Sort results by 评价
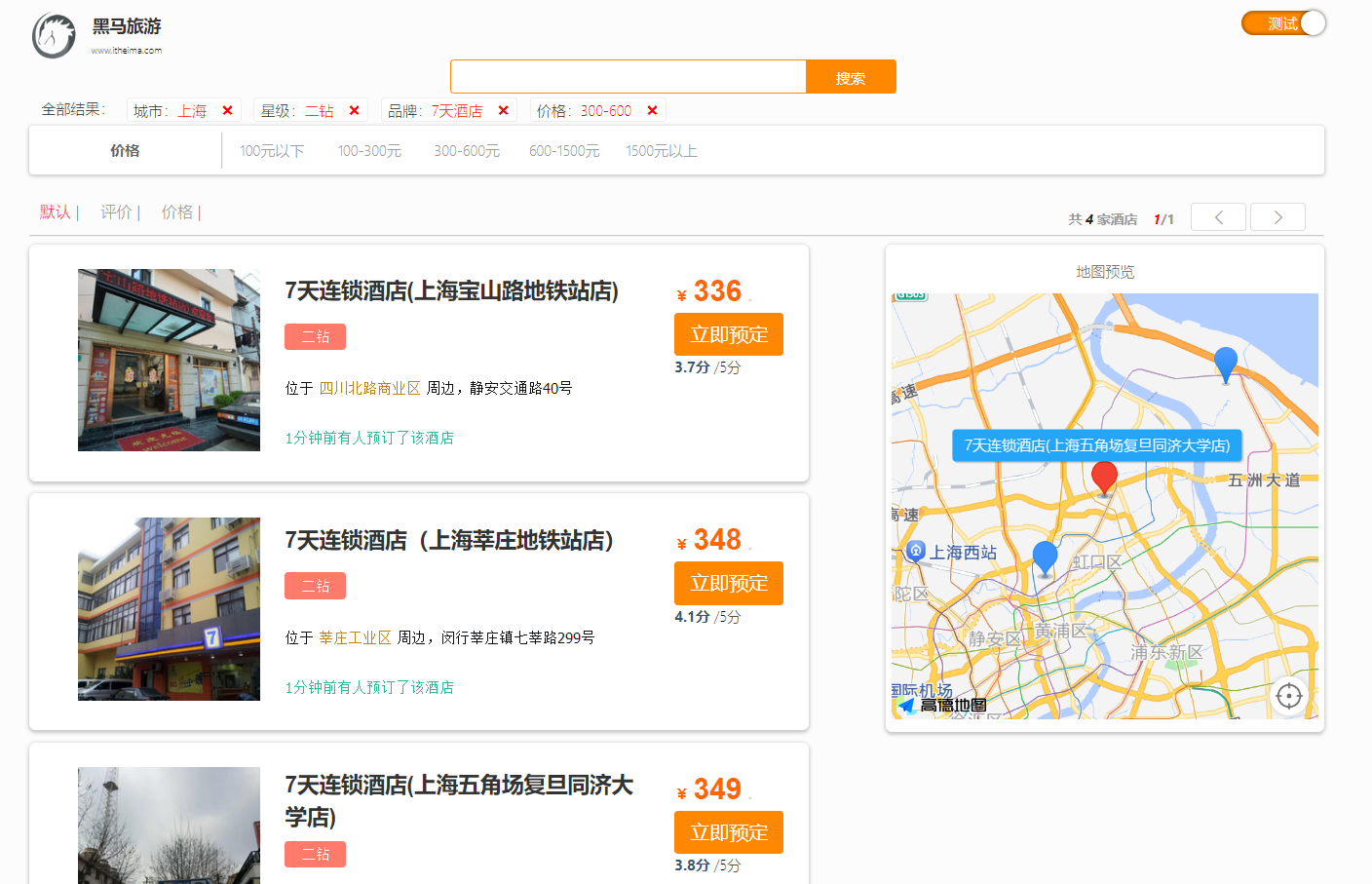The image size is (1372, 884). 116,212
